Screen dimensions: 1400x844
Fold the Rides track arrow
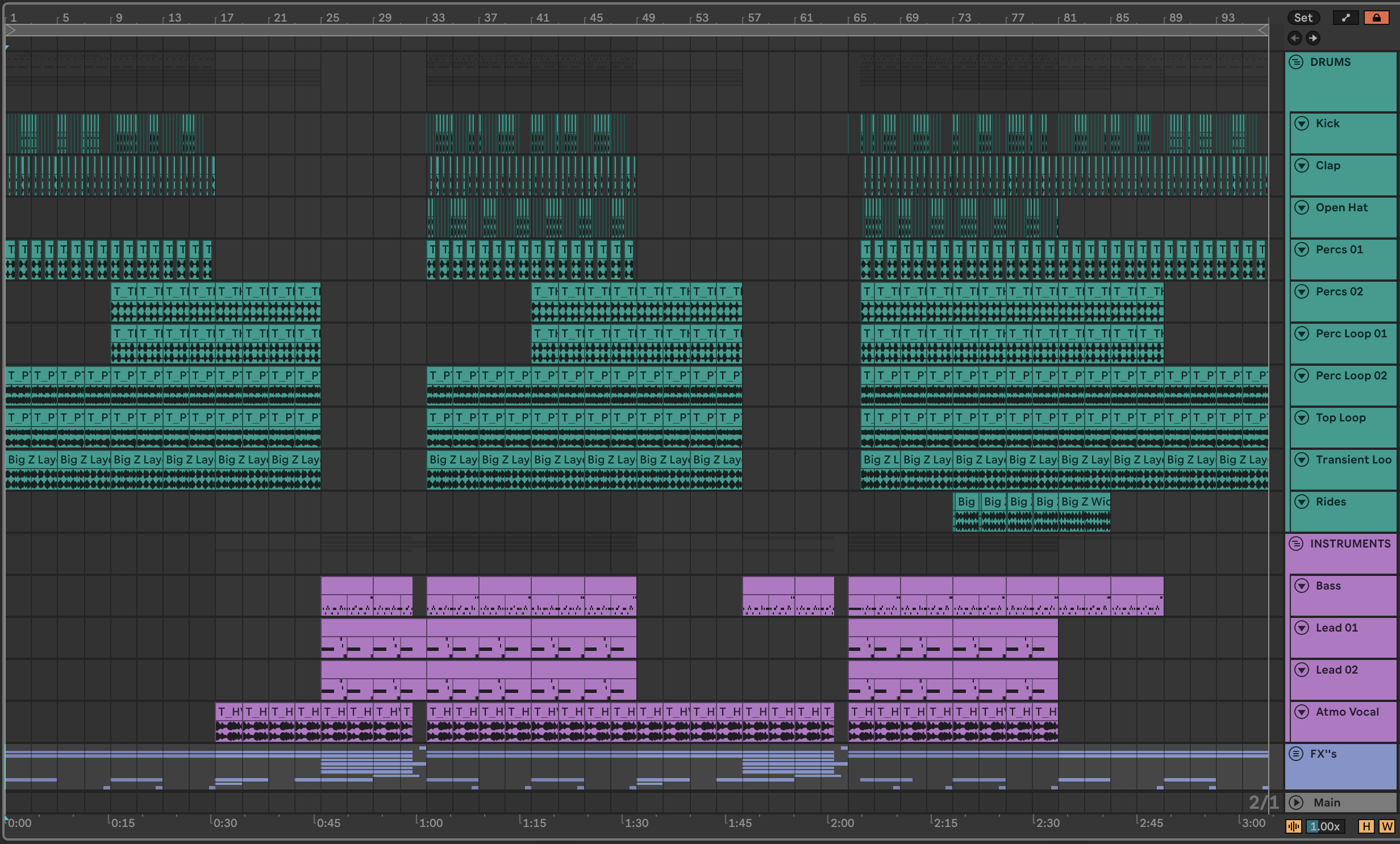(x=1302, y=502)
